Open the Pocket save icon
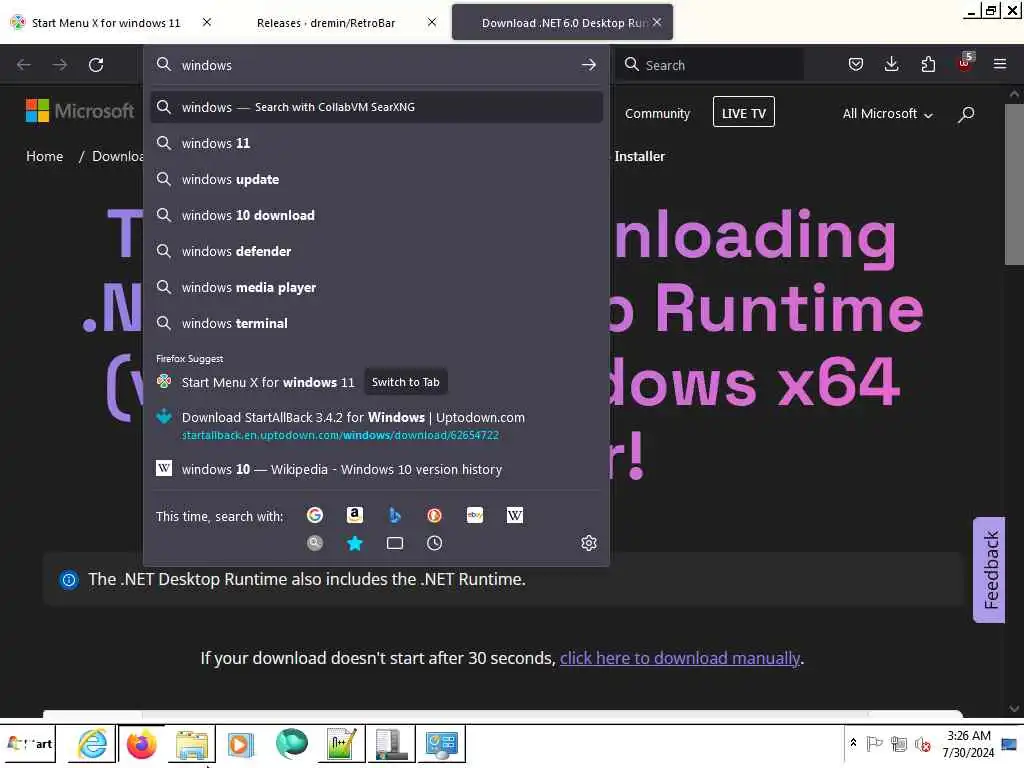This screenshot has width=1024, height=768. pyautogui.click(x=856, y=64)
